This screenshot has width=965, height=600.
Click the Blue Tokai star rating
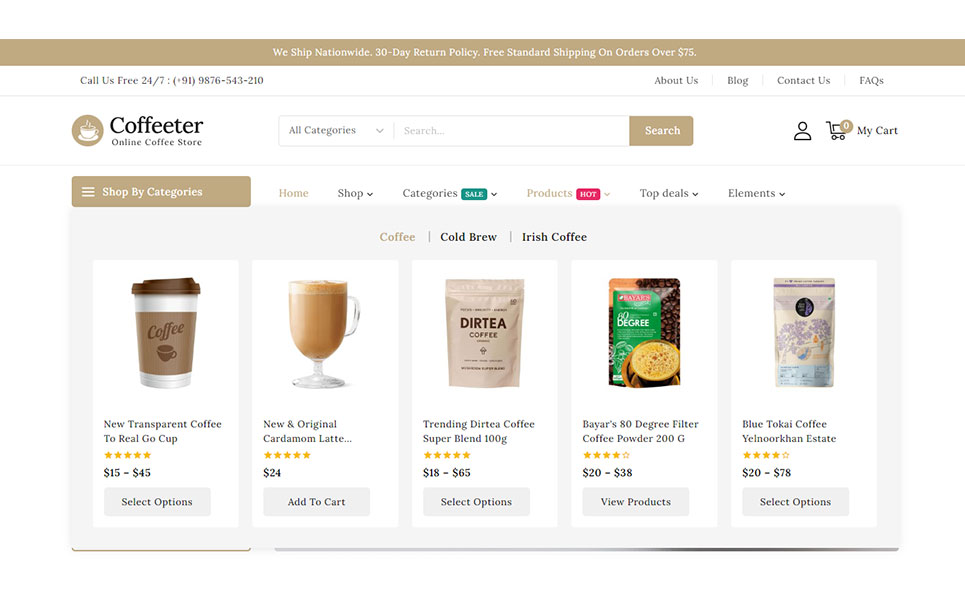pyautogui.click(x=766, y=455)
